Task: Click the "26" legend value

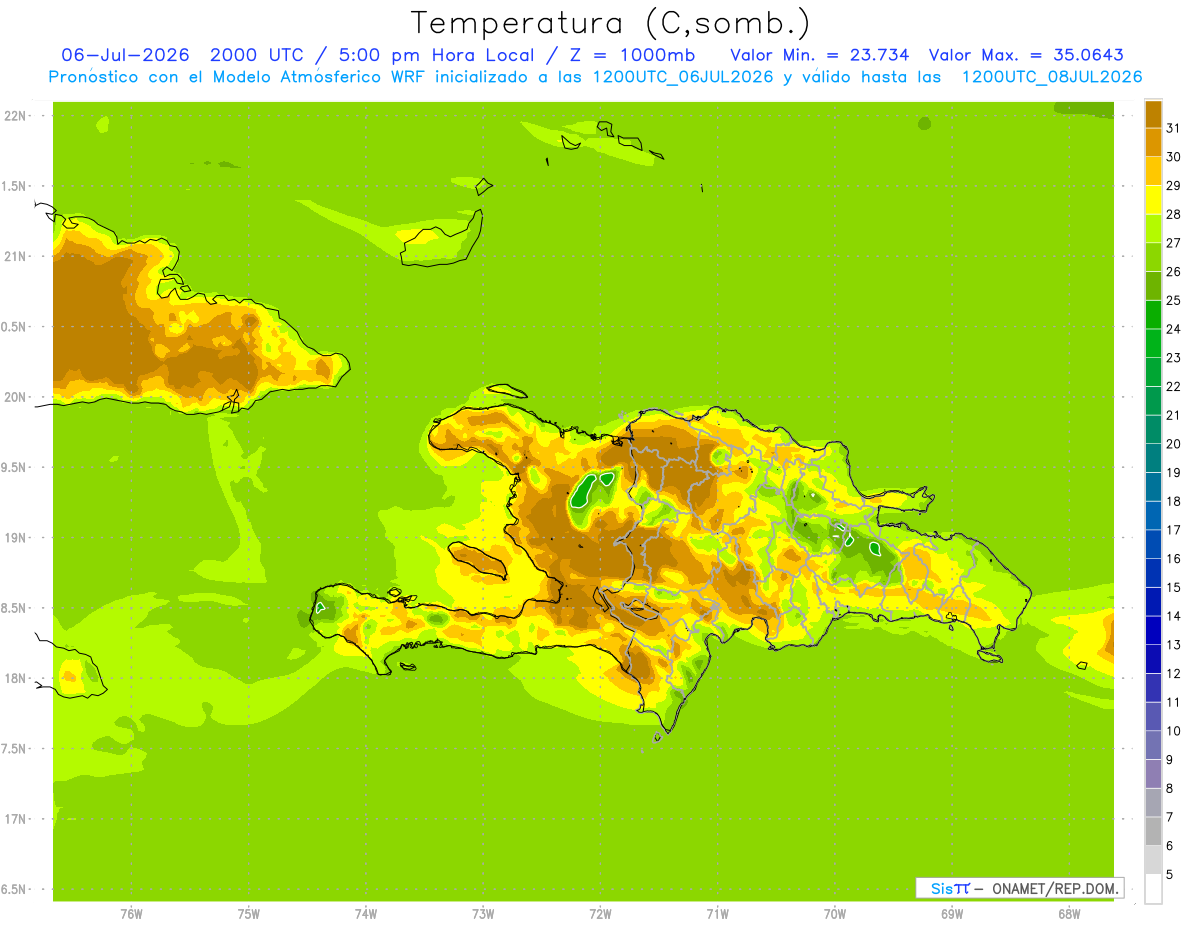Action: point(1174,272)
